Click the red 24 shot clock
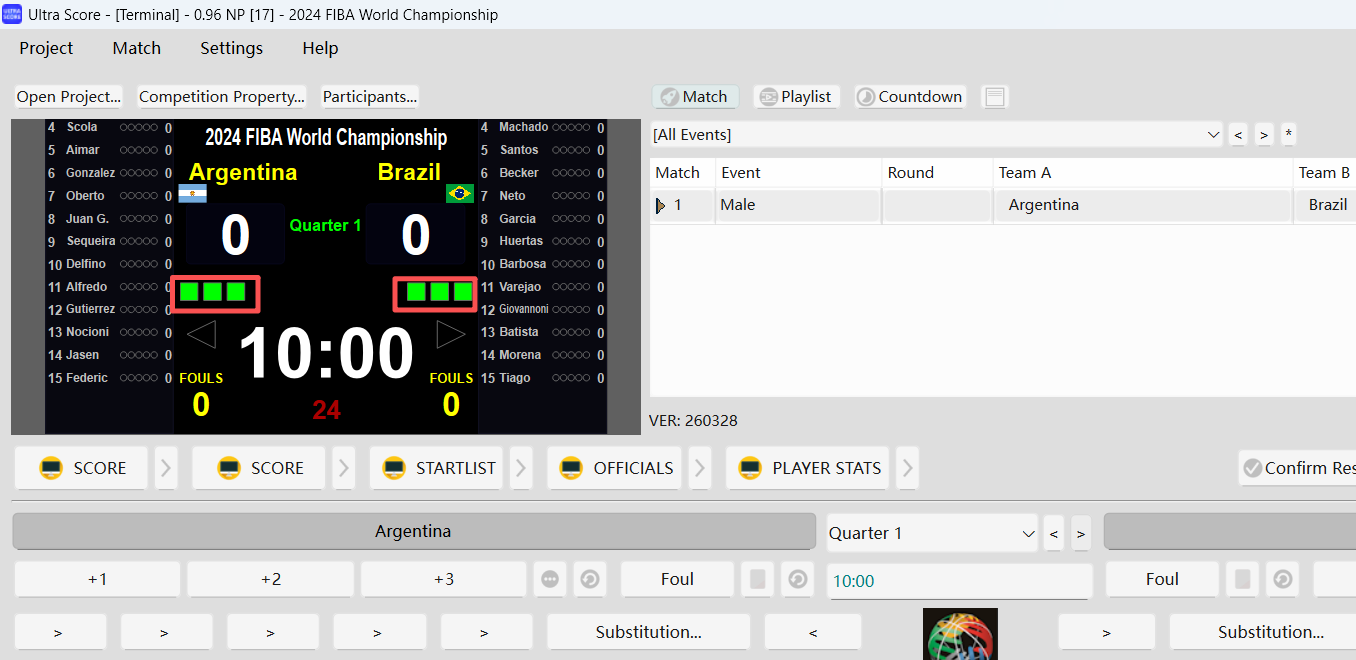This screenshot has width=1356, height=660. (326, 410)
